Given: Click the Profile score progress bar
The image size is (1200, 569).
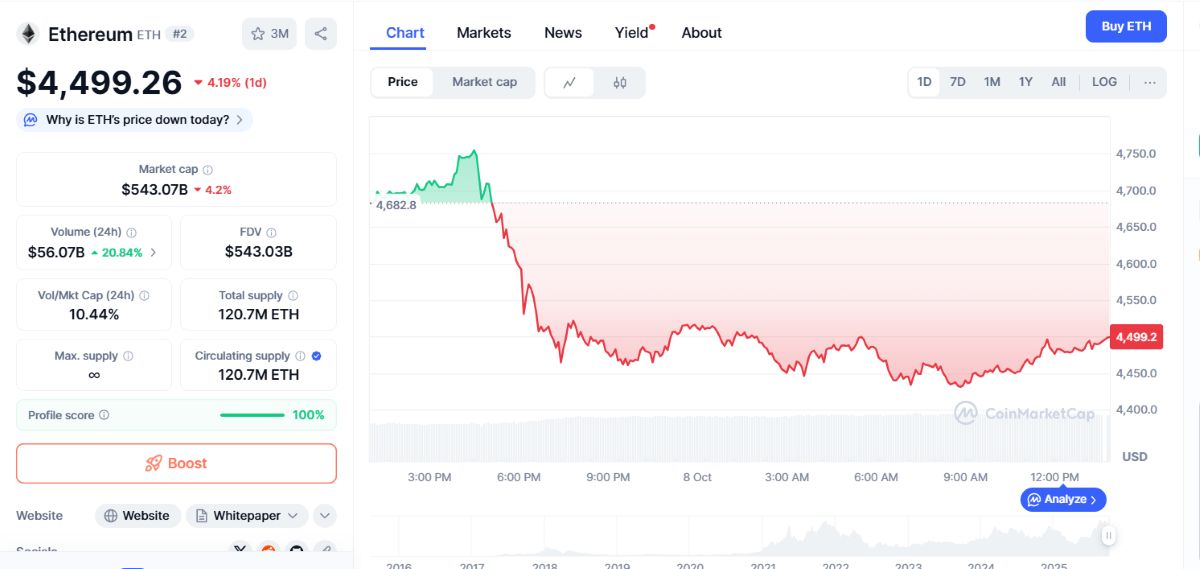Looking at the screenshot, I should coord(252,415).
